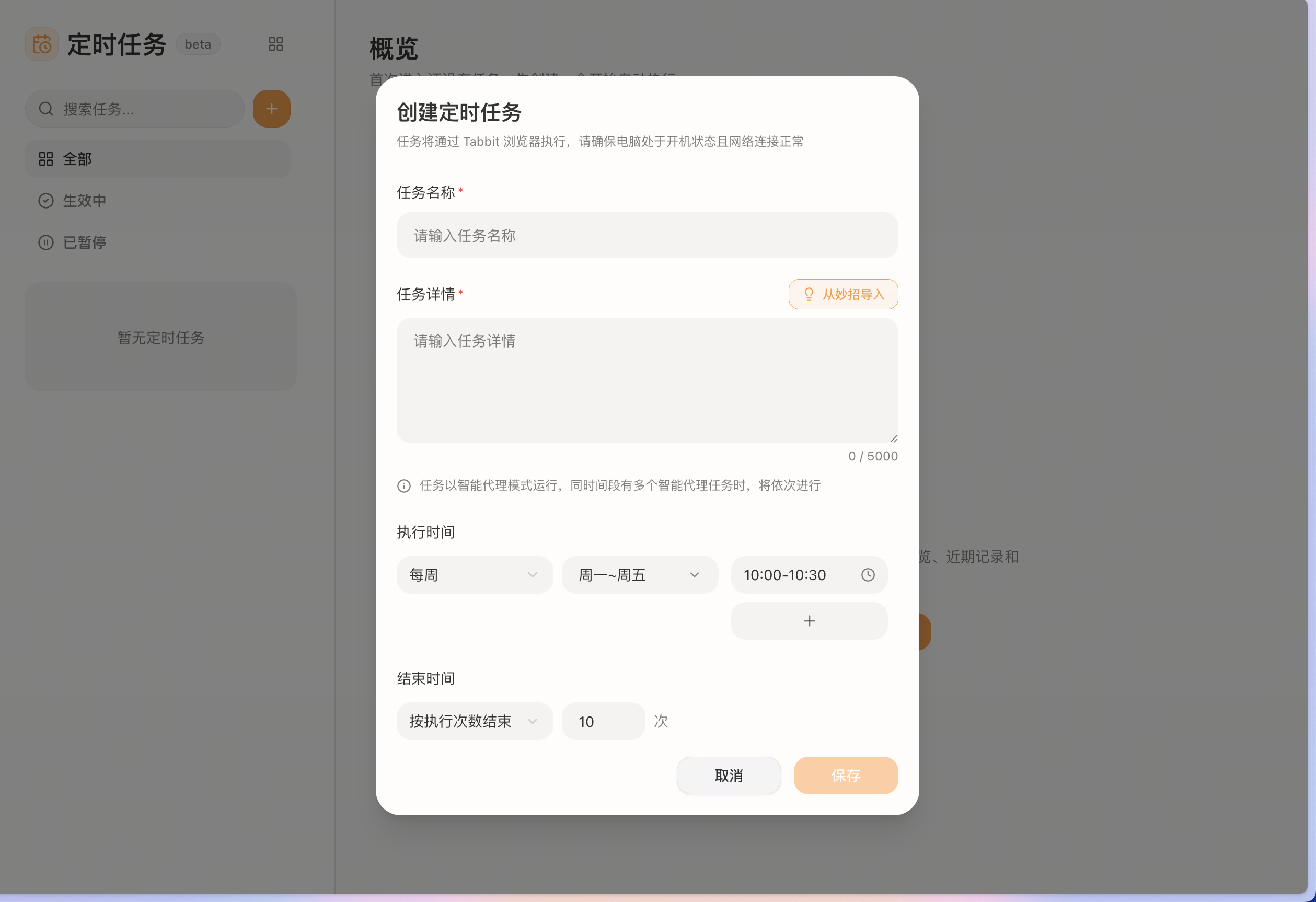This screenshot has height=902, width=1316.
Task: Click the info icon beside agent mode note
Action: (x=404, y=486)
